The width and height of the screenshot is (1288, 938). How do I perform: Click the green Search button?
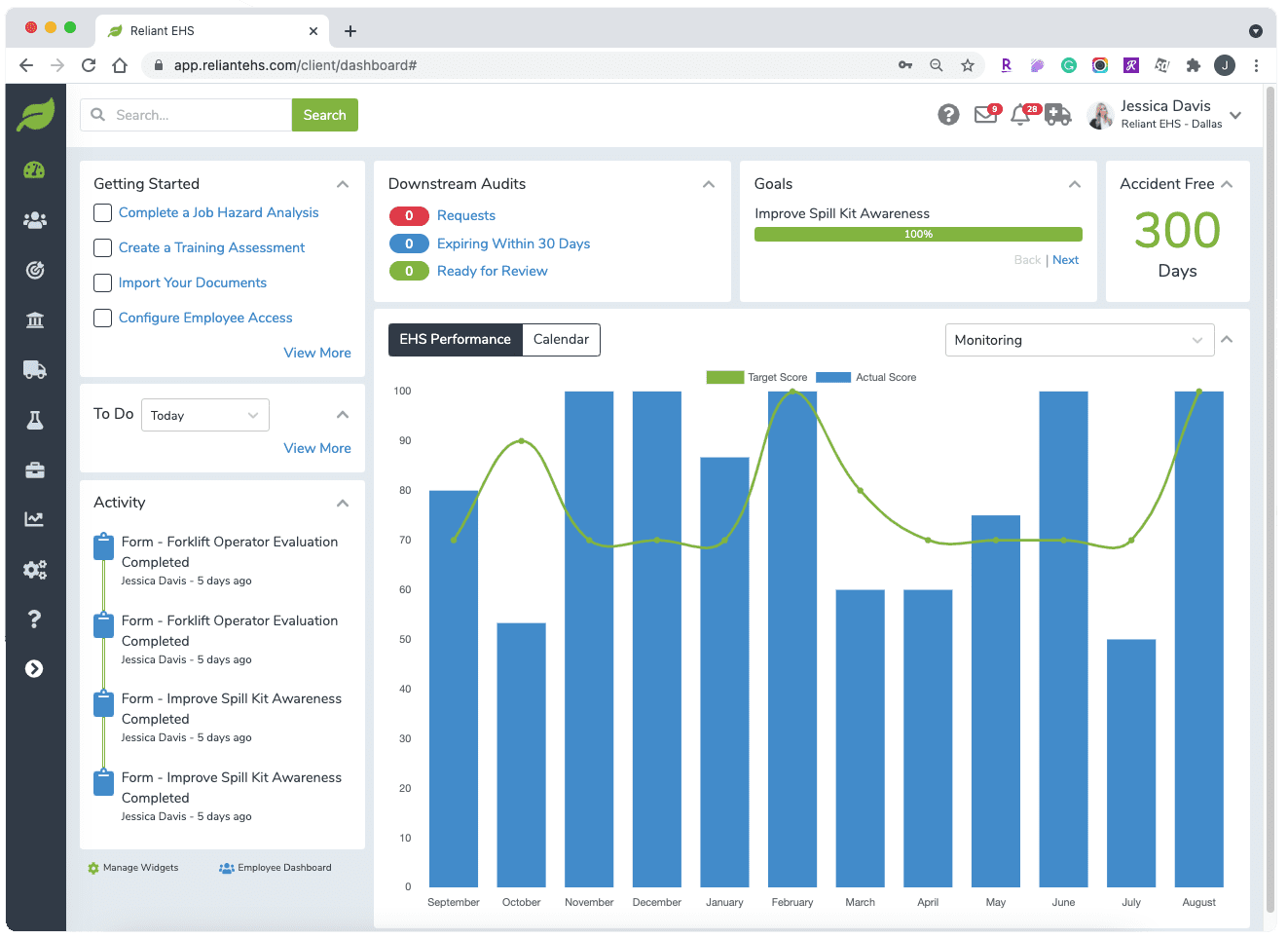pos(324,115)
